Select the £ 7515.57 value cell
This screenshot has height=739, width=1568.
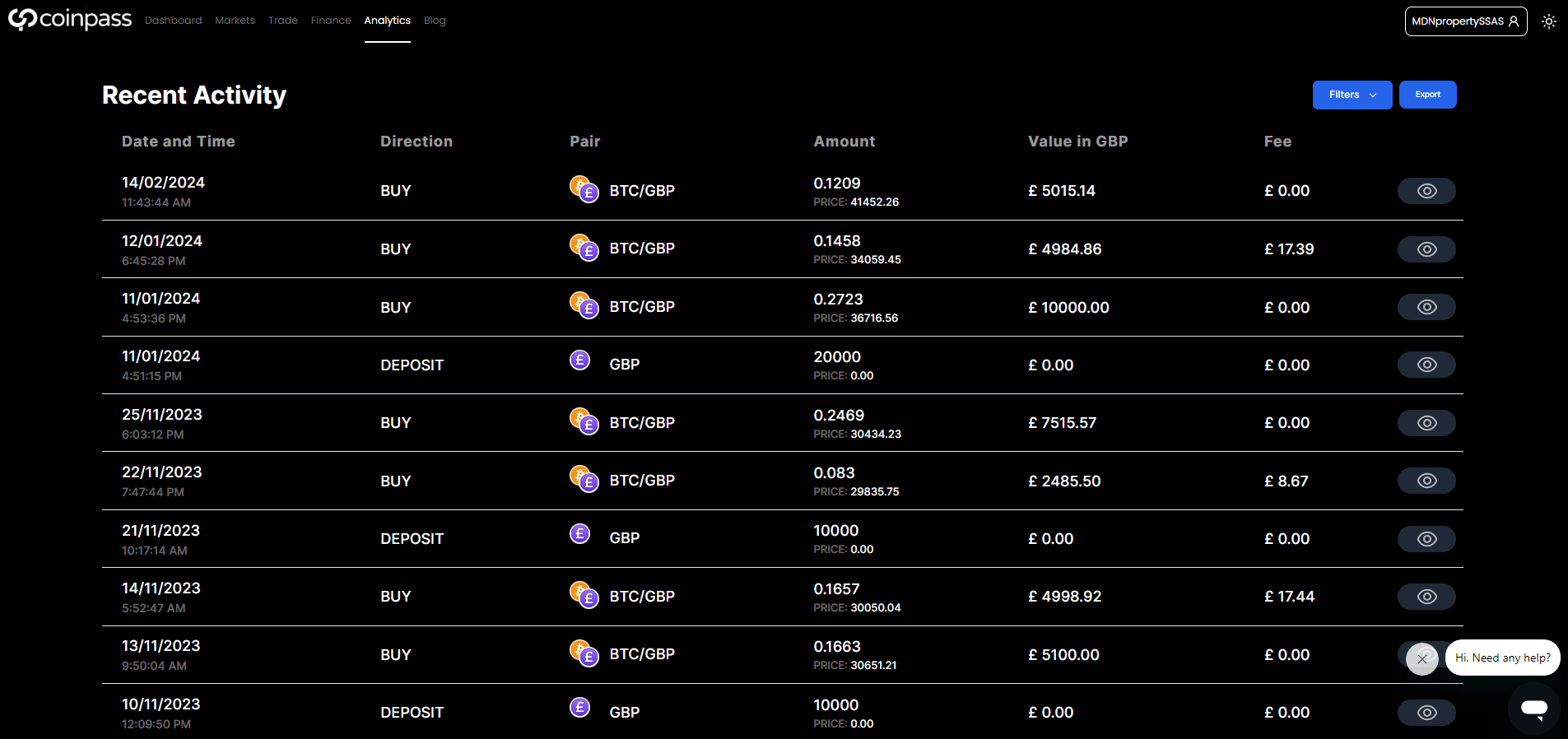coord(1063,423)
